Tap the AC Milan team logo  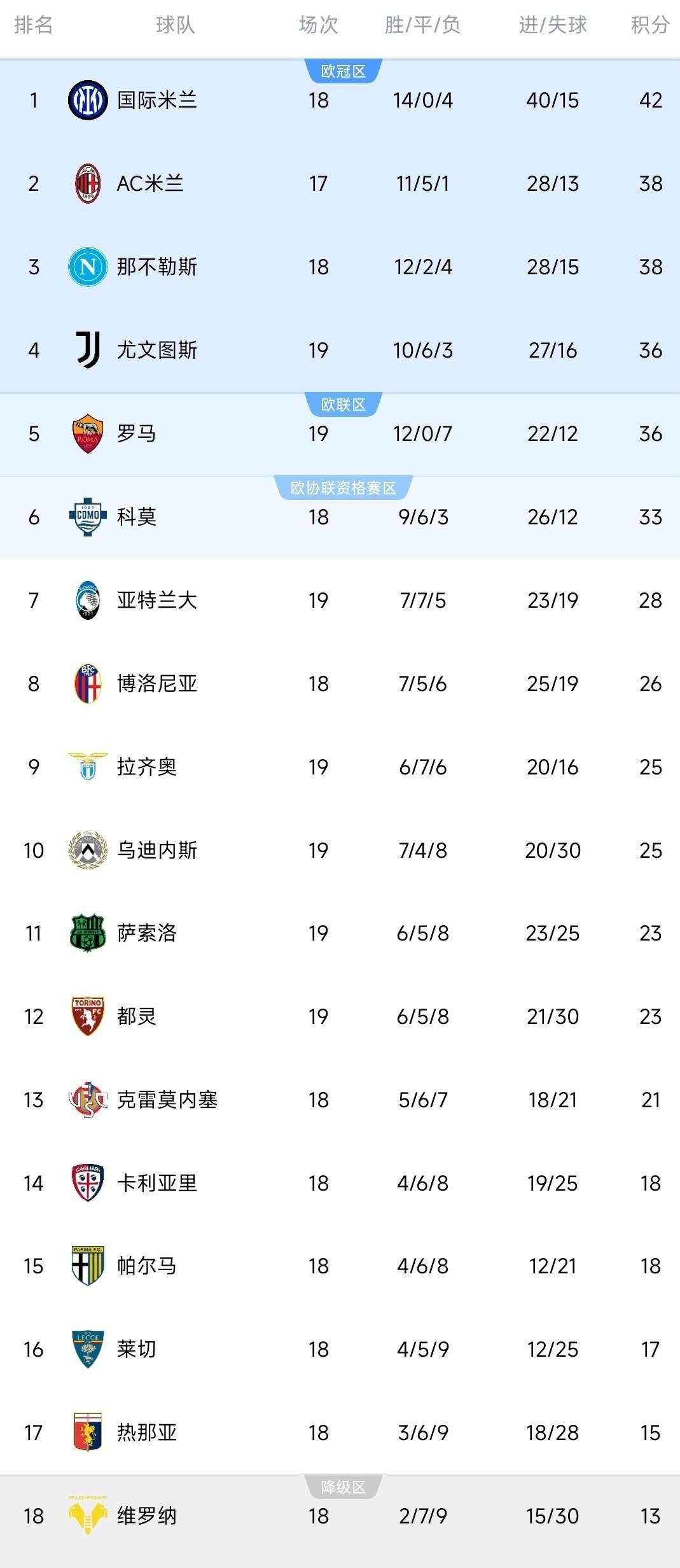(88, 184)
